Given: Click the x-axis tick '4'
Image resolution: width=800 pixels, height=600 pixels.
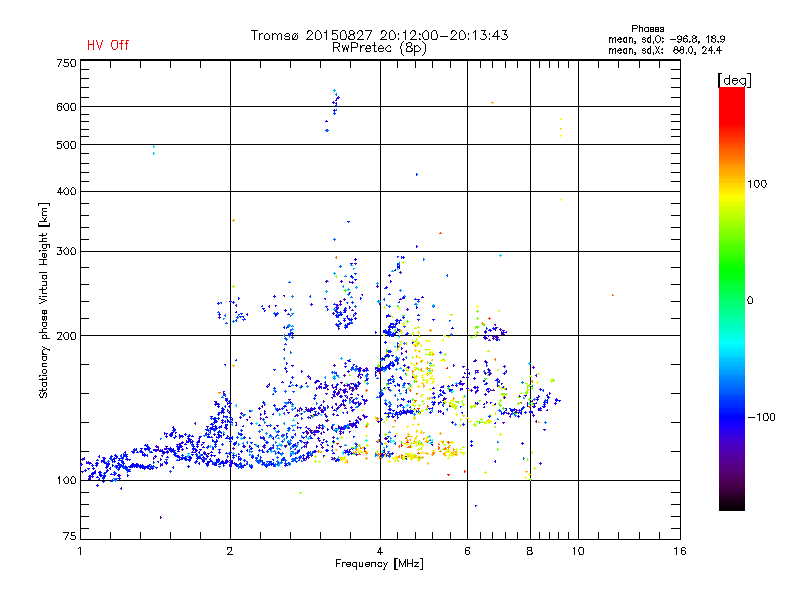Looking at the screenshot, I should (380, 551).
